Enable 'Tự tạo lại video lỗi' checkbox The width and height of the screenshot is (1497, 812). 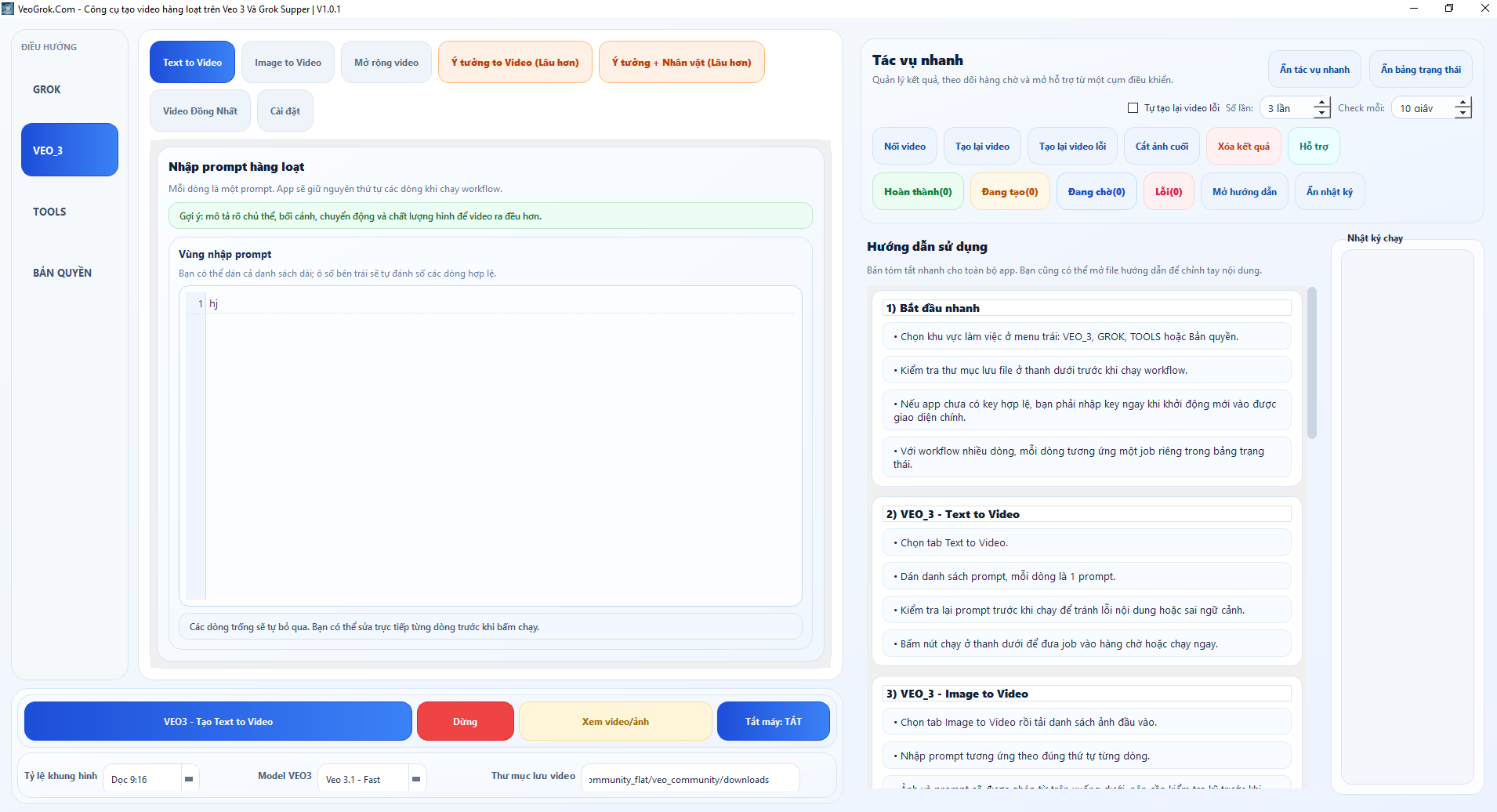coord(1133,108)
